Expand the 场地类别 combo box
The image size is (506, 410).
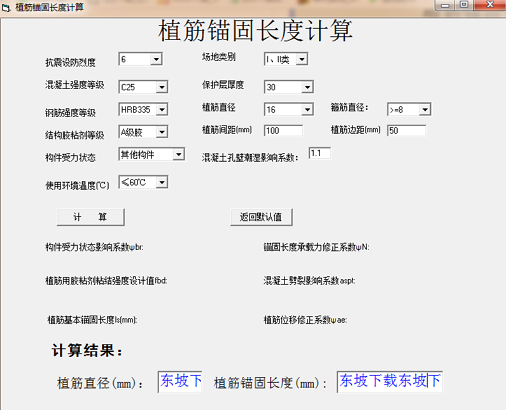tap(286, 59)
